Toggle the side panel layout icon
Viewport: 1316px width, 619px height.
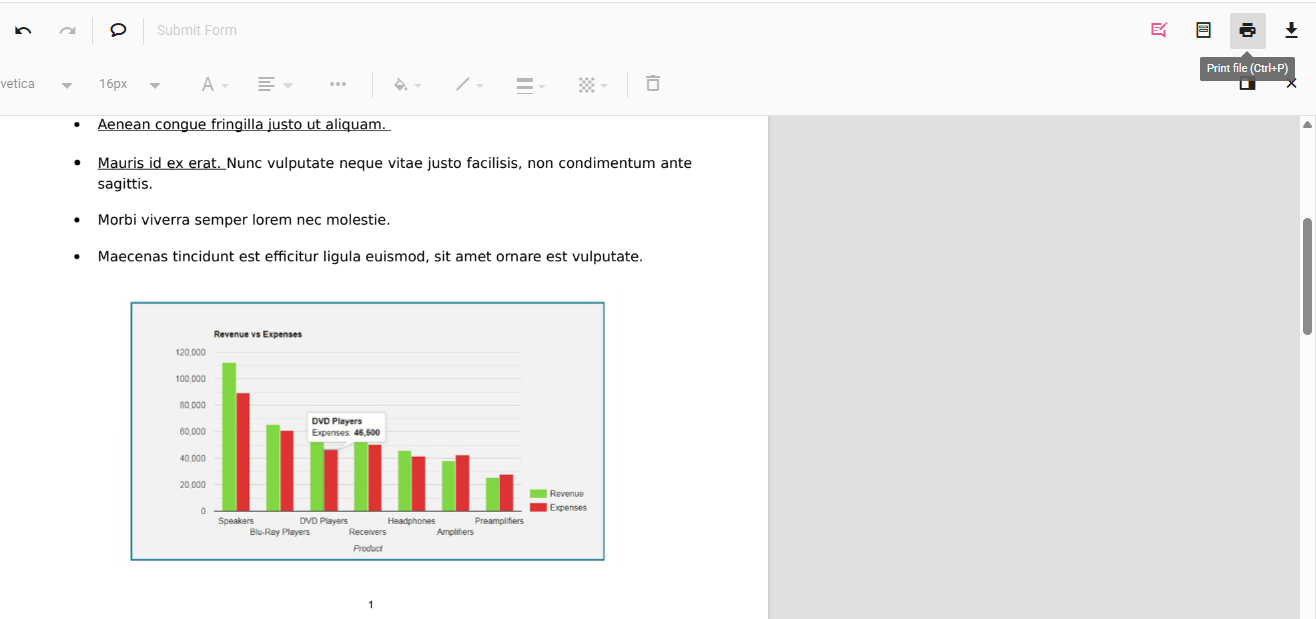pos(1247,86)
